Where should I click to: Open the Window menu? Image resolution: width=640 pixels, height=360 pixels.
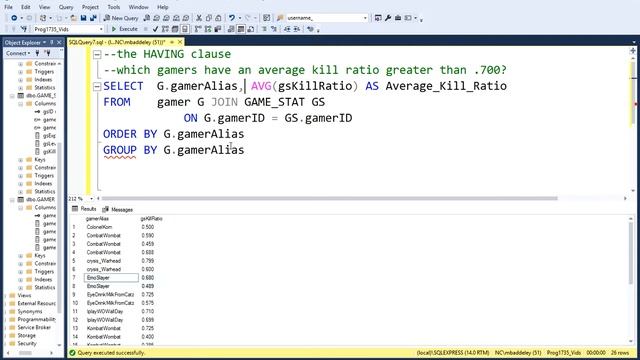138,7
